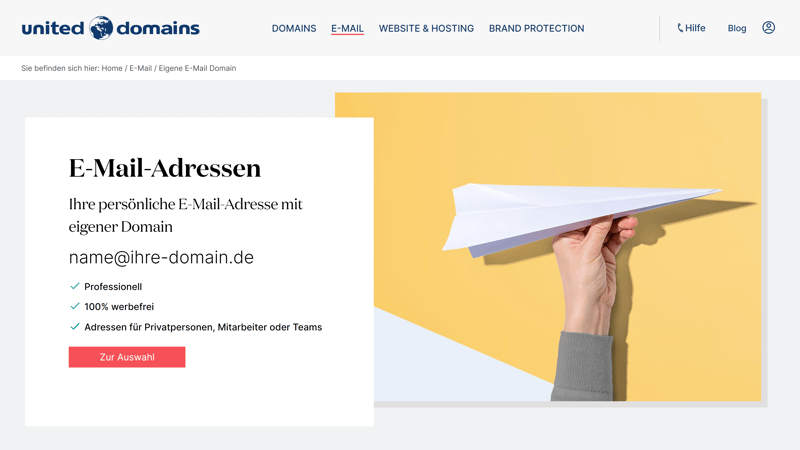Go to BRAND PROTECTION section
Viewport: 800px width, 450px height.
point(536,29)
